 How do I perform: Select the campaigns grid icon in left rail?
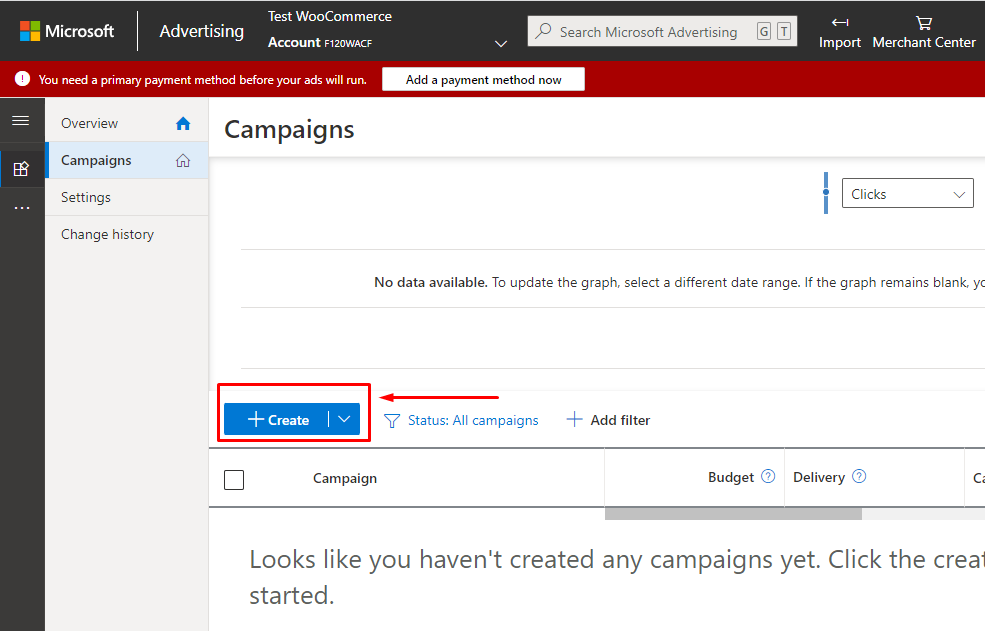coord(21,168)
